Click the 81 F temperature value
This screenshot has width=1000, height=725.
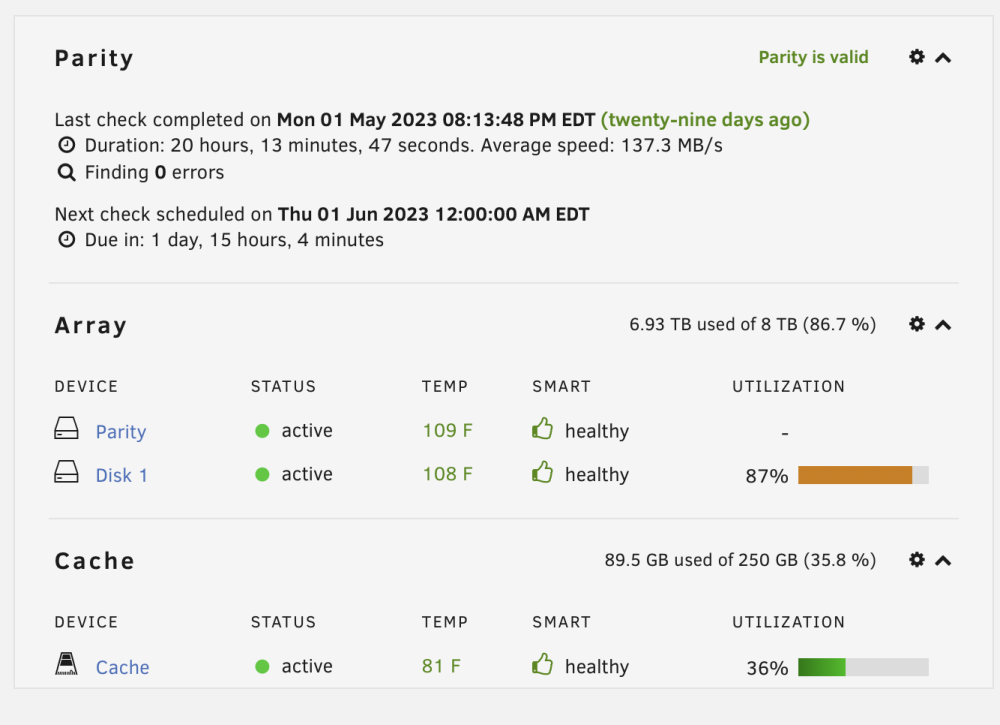tap(441, 666)
